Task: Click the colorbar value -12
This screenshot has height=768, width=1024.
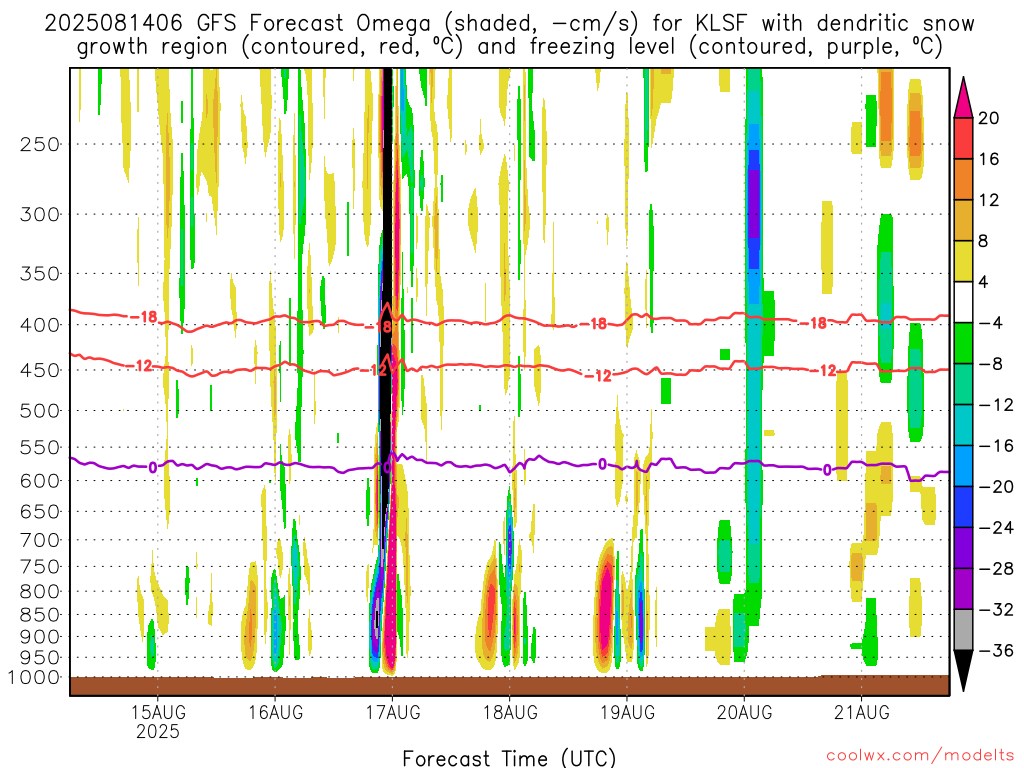Action: point(996,406)
